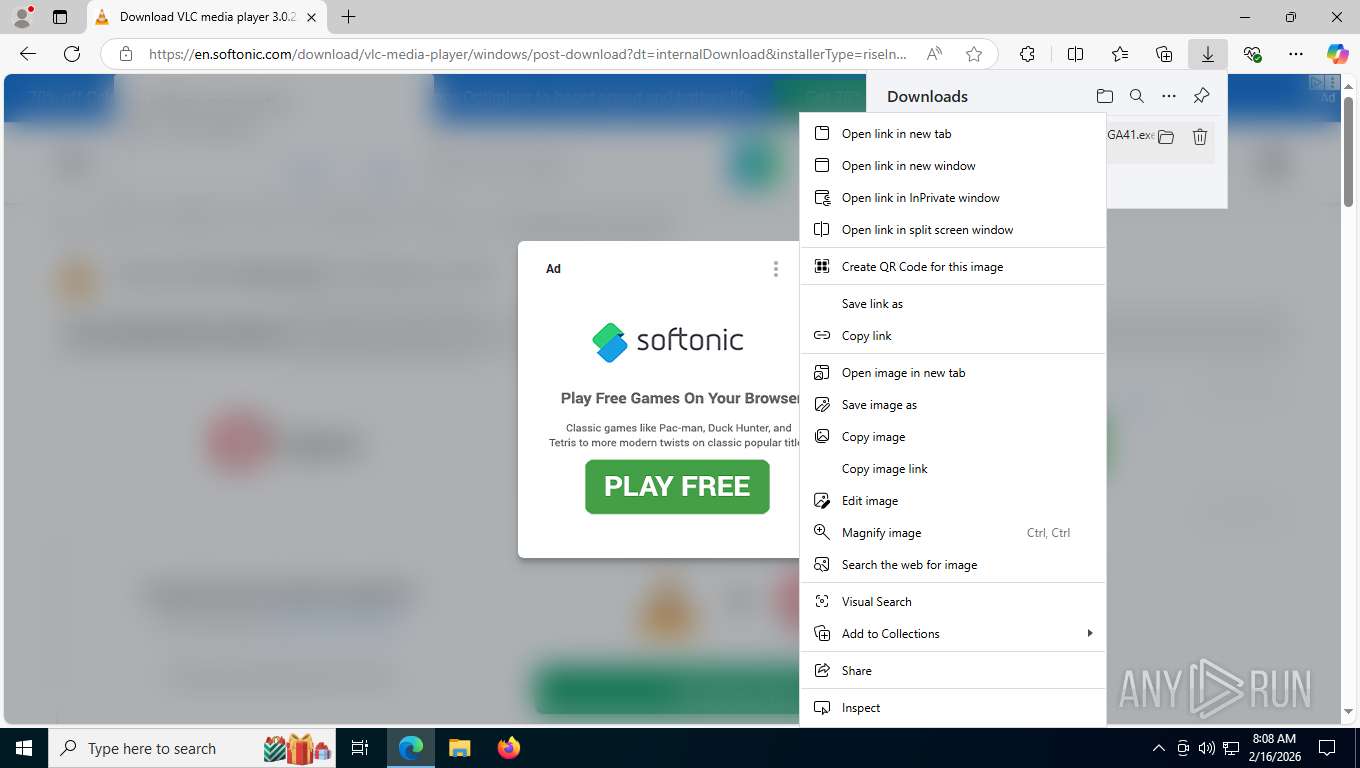Select 'Create QR Code for this image'

click(953, 267)
